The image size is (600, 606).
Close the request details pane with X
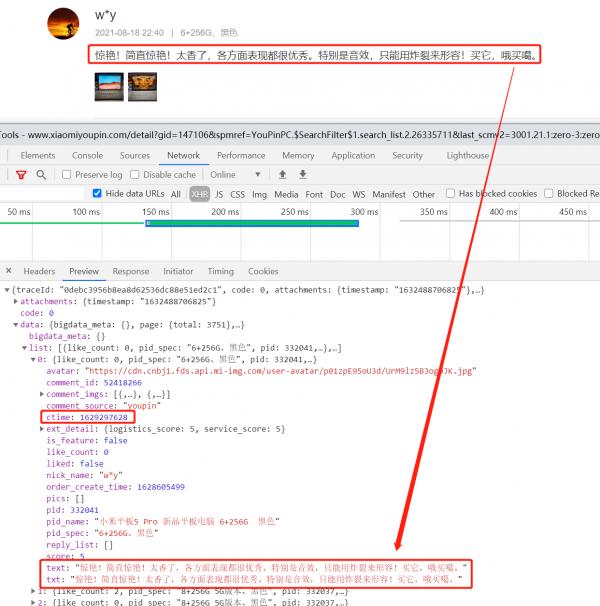pos(7,271)
